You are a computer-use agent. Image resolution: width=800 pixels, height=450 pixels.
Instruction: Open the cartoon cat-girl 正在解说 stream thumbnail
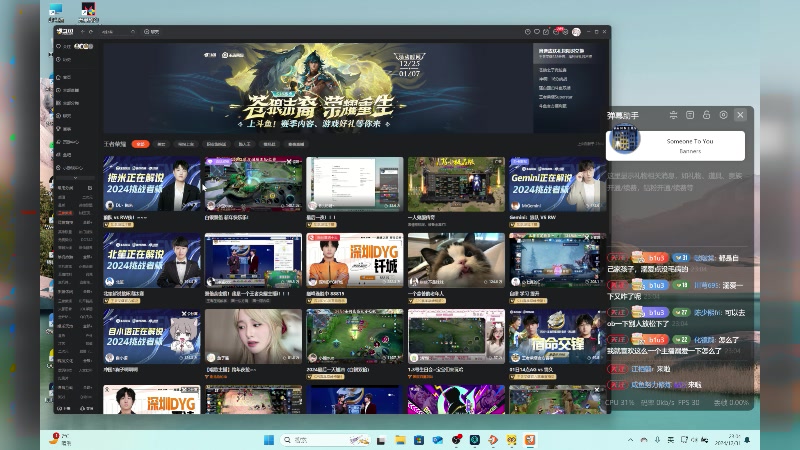pyautogui.click(x=152, y=336)
